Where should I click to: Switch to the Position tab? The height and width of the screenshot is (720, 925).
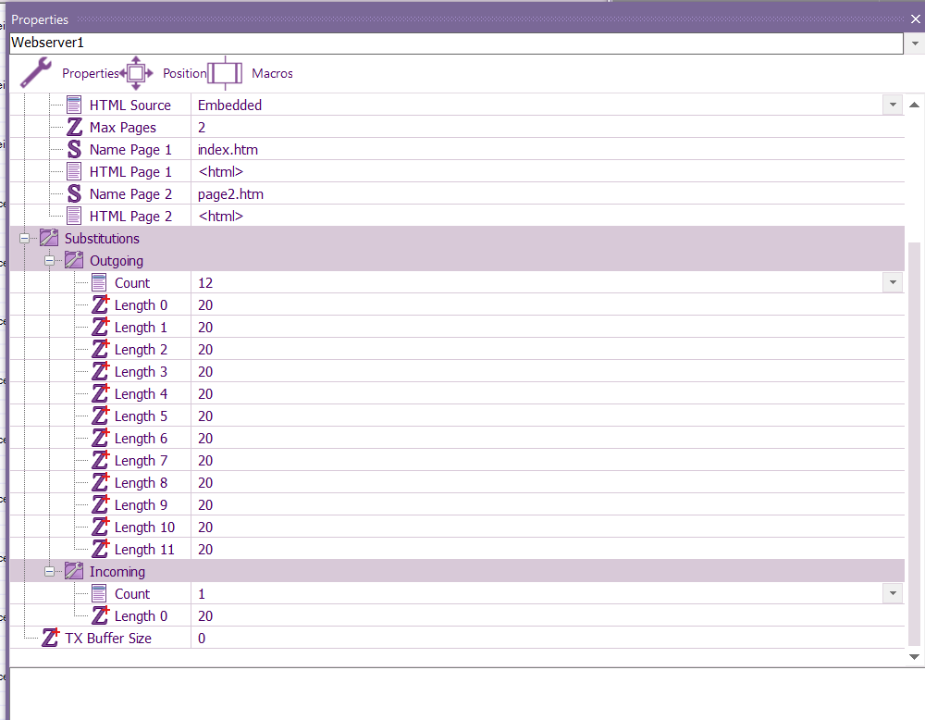[x=184, y=74]
